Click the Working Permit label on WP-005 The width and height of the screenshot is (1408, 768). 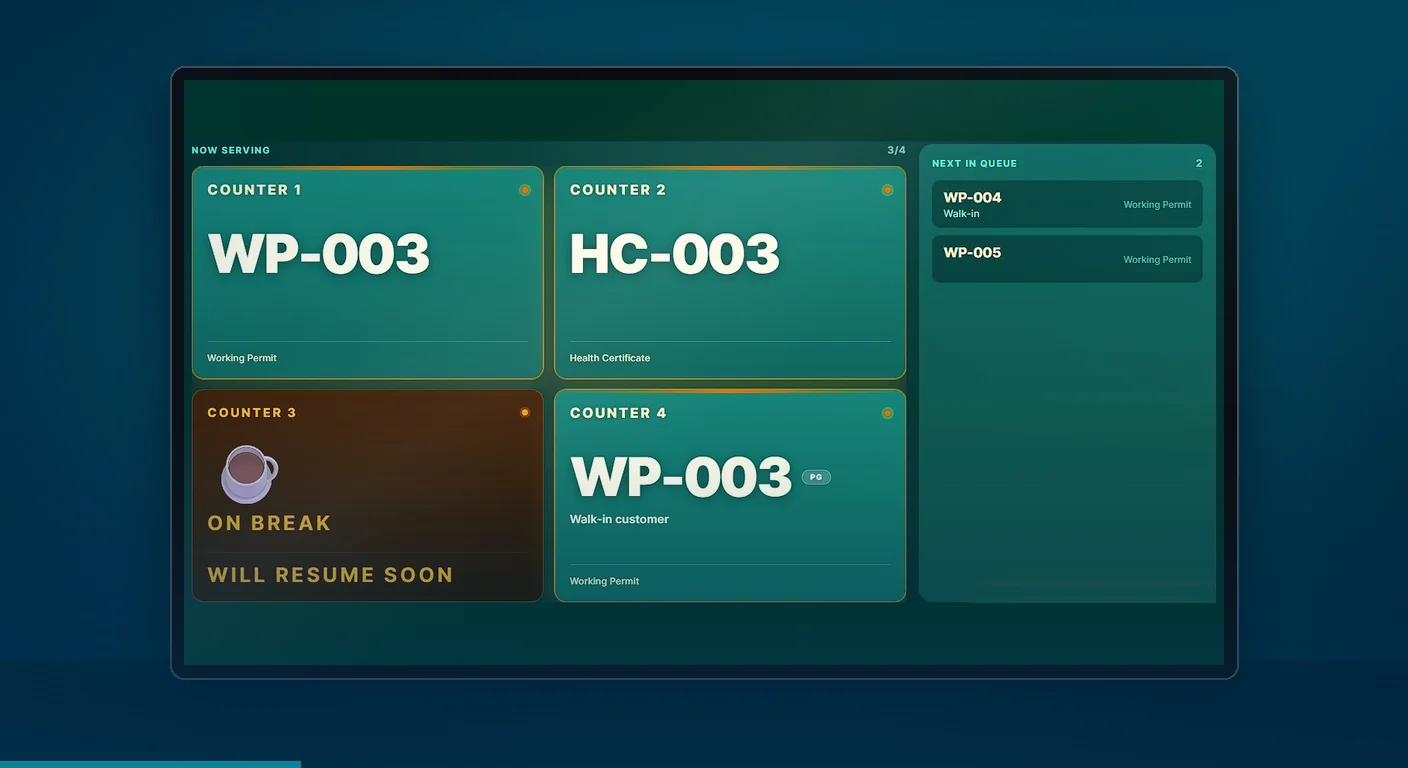1157,259
